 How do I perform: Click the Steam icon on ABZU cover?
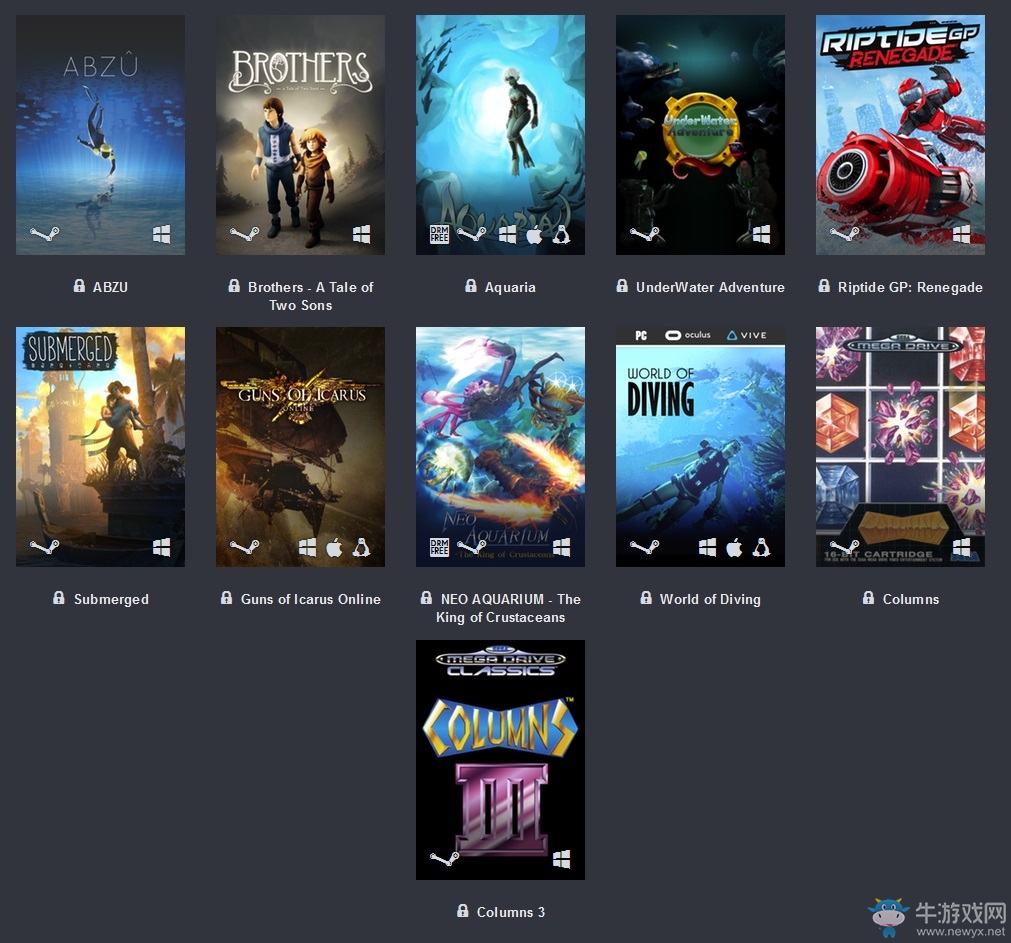point(44,233)
